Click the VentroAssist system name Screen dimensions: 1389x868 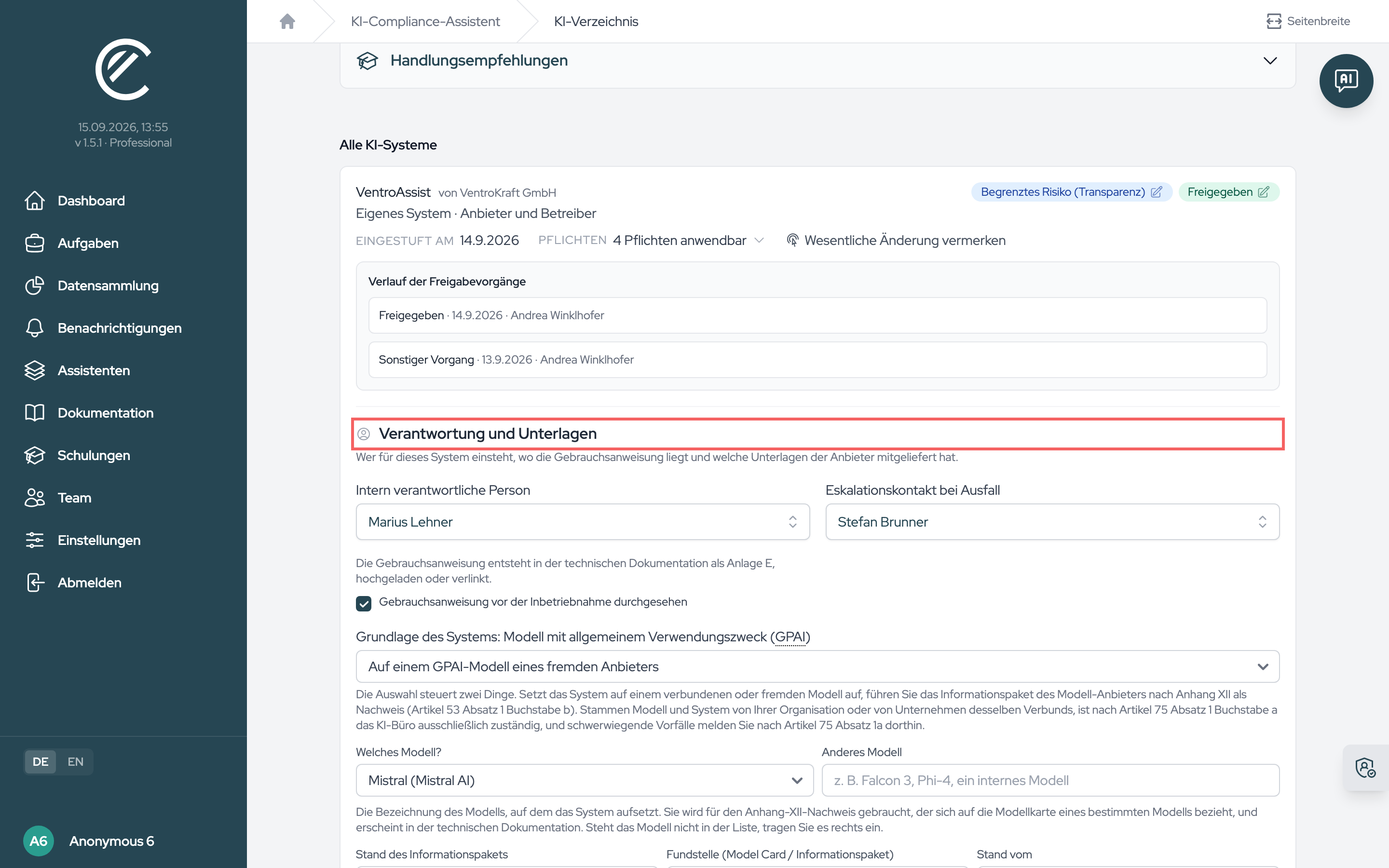(393, 192)
